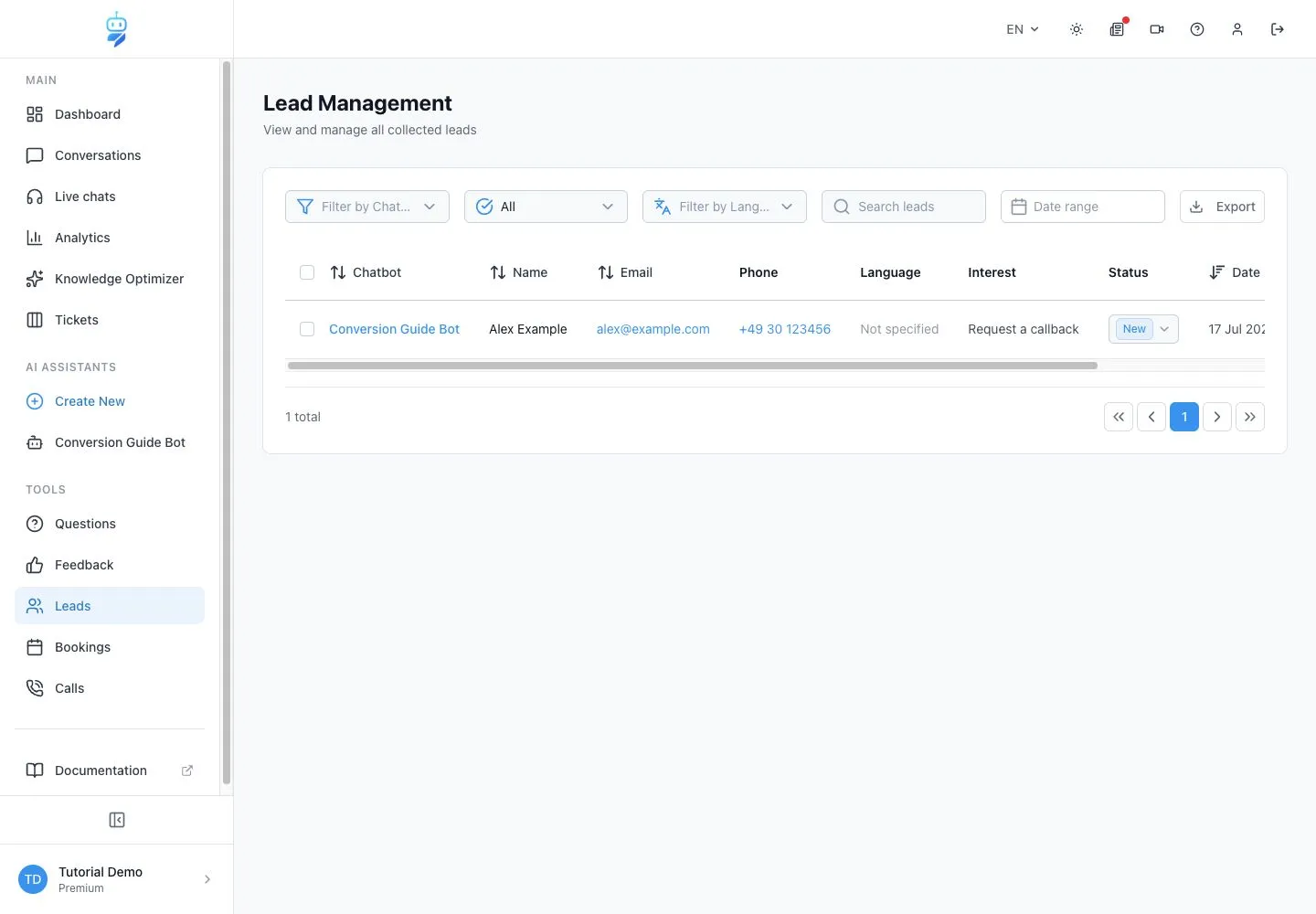Click the sidebar vertical scrollbar
Viewport: 1316px width, 914px height.
click(227, 422)
